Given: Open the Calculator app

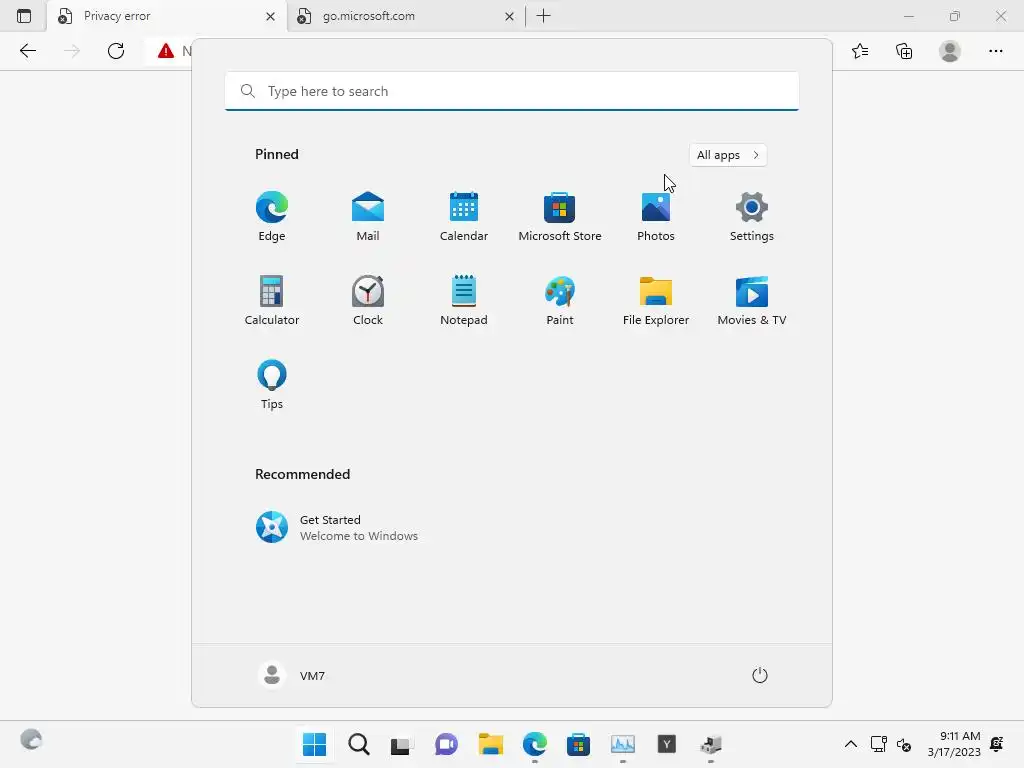Looking at the screenshot, I should point(272,300).
